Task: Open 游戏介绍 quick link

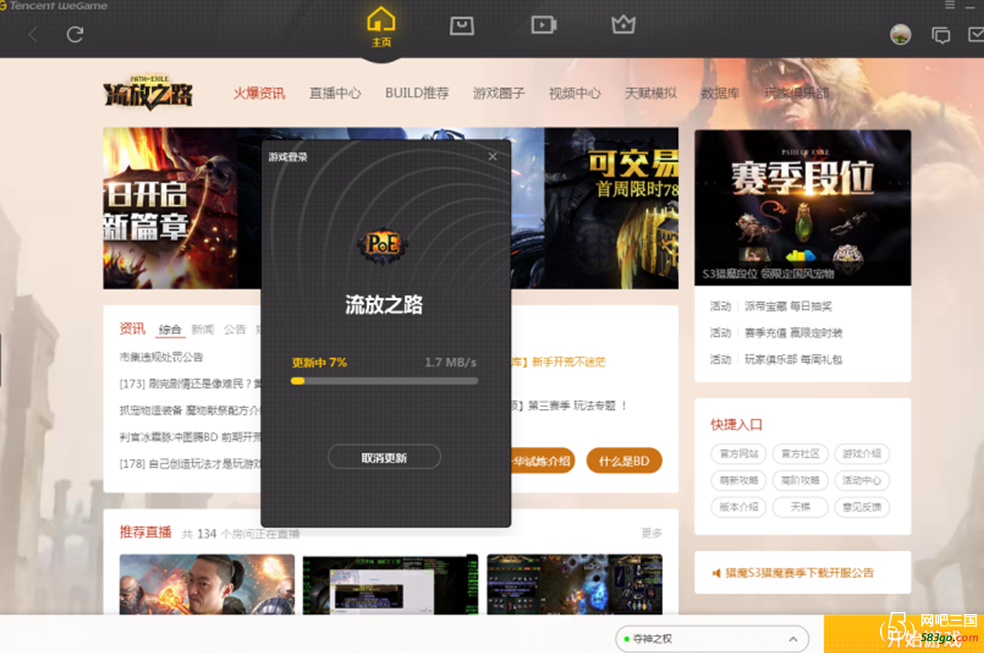Action: (862, 454)
